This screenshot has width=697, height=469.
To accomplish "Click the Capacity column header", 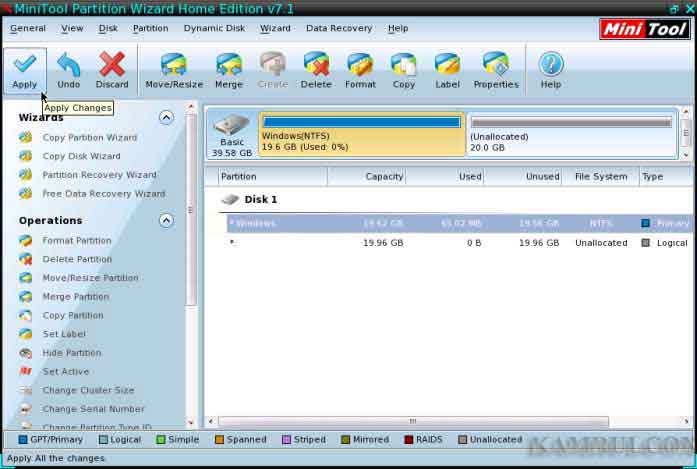I will point(366,176).
